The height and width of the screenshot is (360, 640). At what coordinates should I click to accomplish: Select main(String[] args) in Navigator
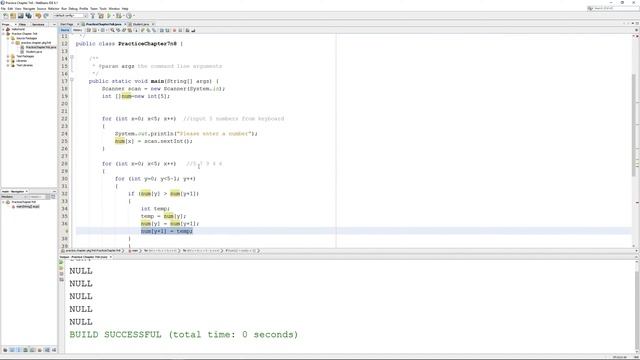[28, 207]
